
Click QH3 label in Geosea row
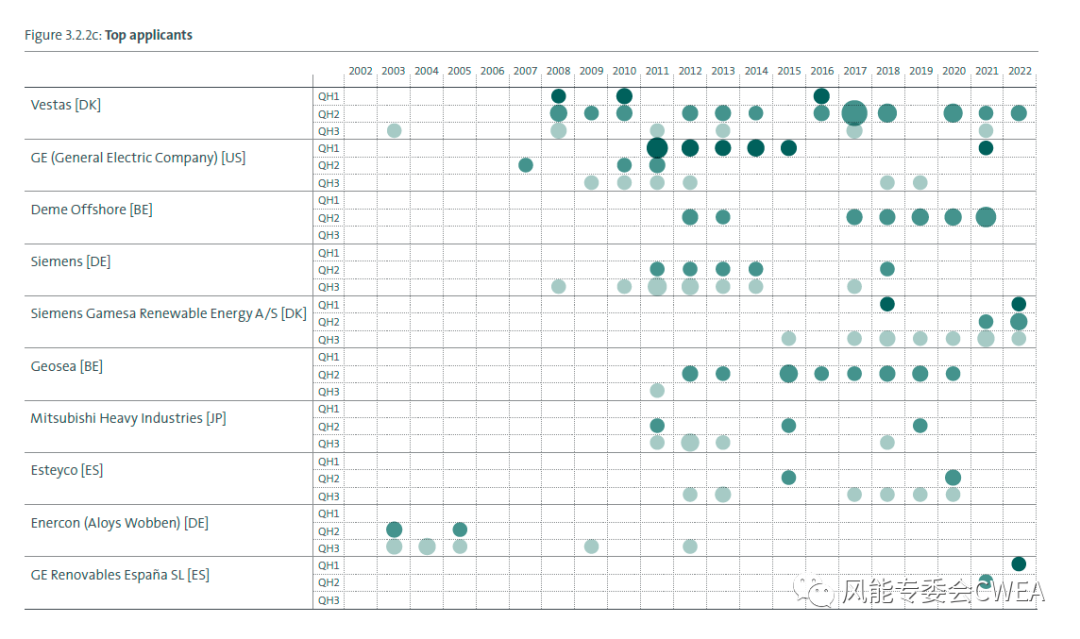329,392
